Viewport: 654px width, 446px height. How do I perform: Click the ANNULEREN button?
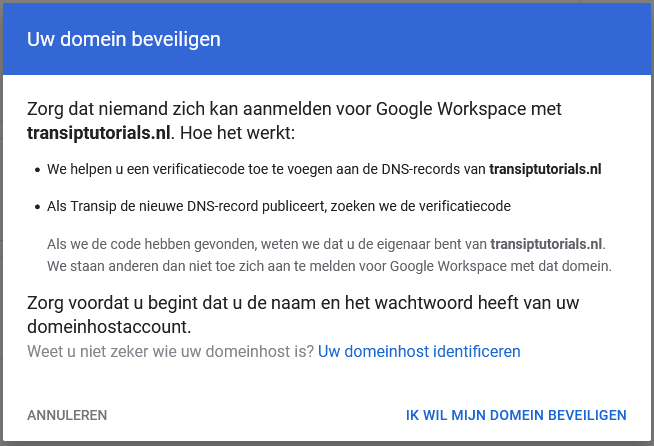67,415
